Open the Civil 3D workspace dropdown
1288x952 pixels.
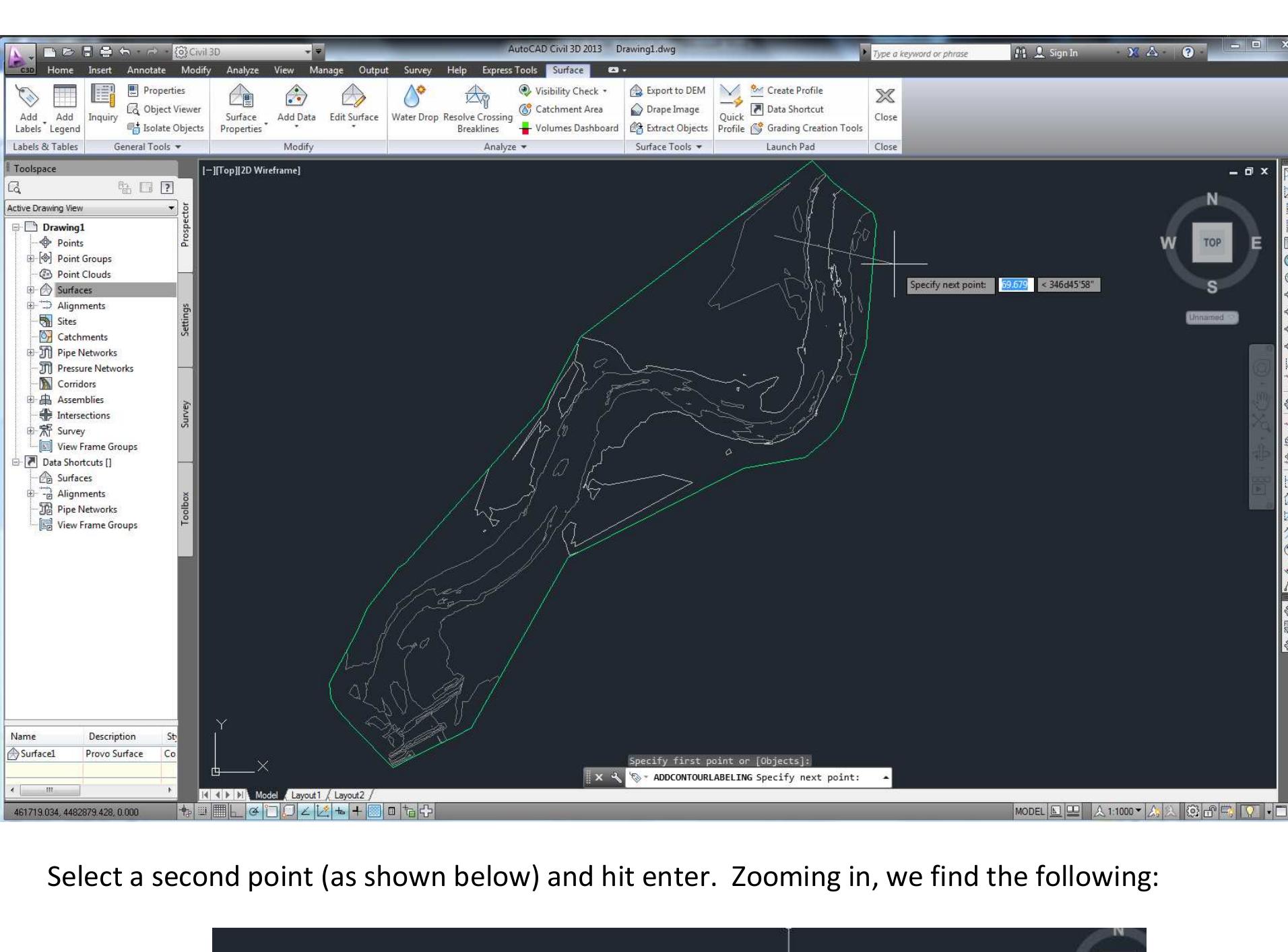[243, 52]
